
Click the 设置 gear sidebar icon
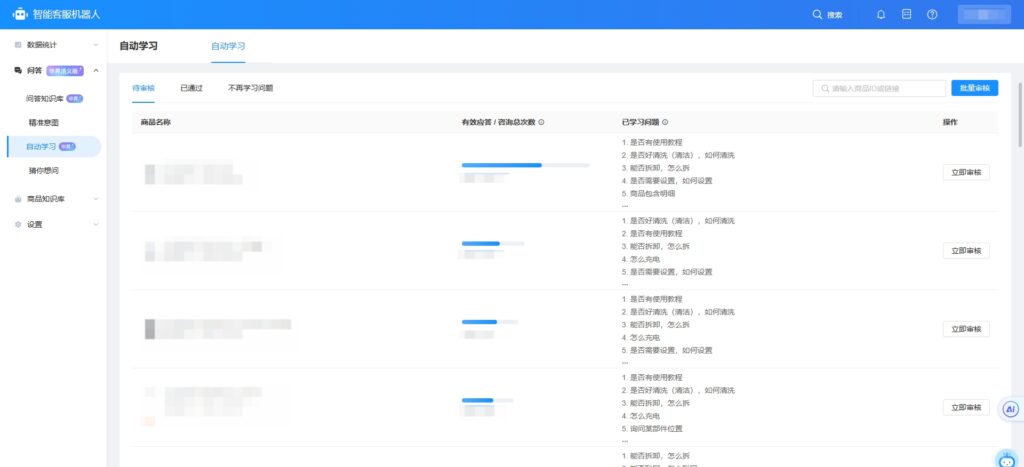pyautogui.click(x=18, y=225)
